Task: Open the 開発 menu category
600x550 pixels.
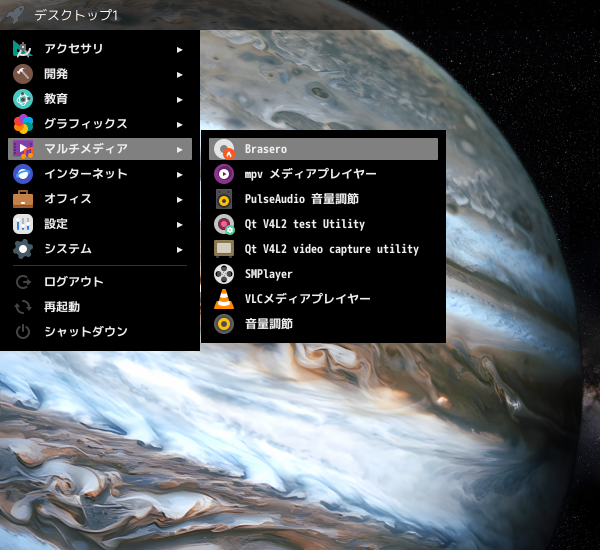Action: tap(100, 74)
